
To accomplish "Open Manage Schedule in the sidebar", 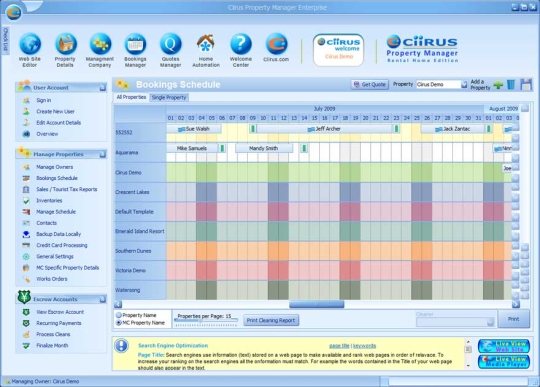I will pos(56,212).
